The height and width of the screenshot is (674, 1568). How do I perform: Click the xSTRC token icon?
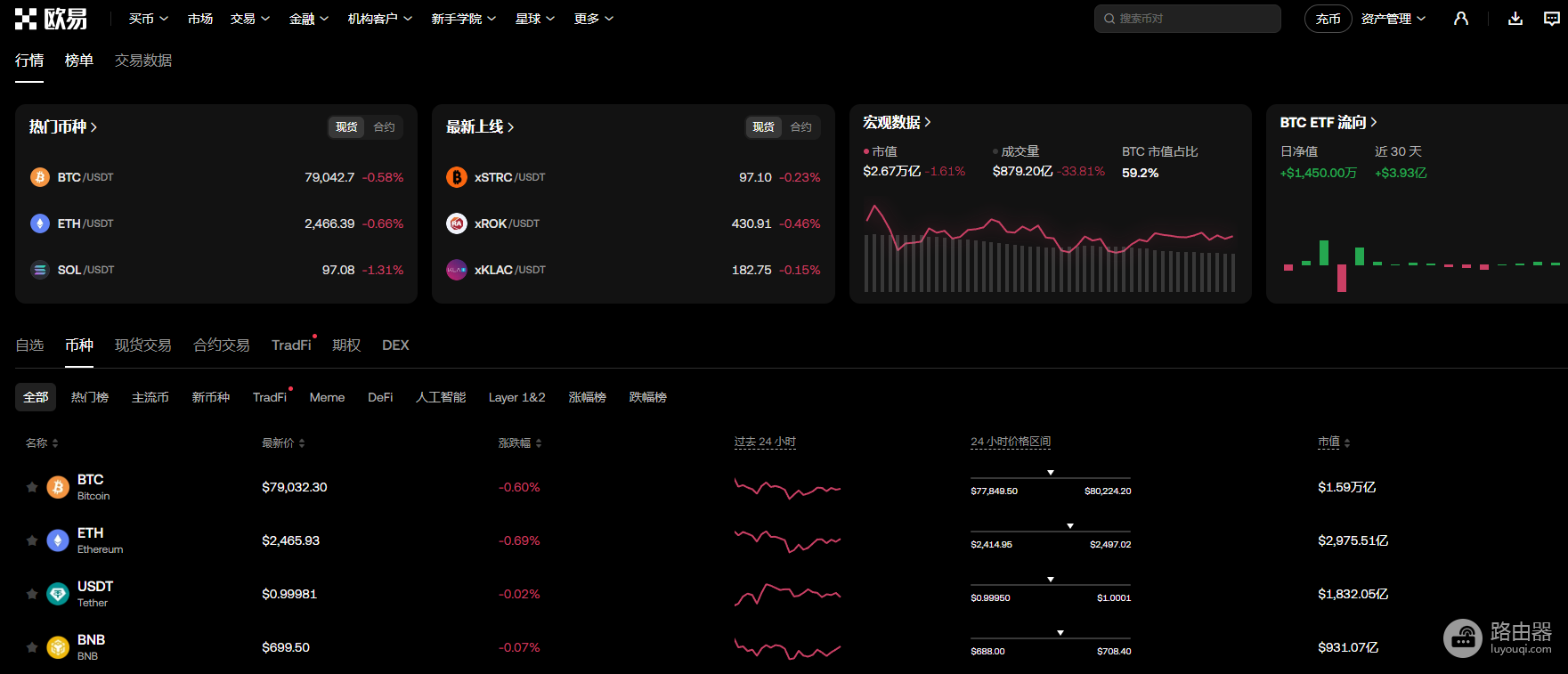(457, 177)
